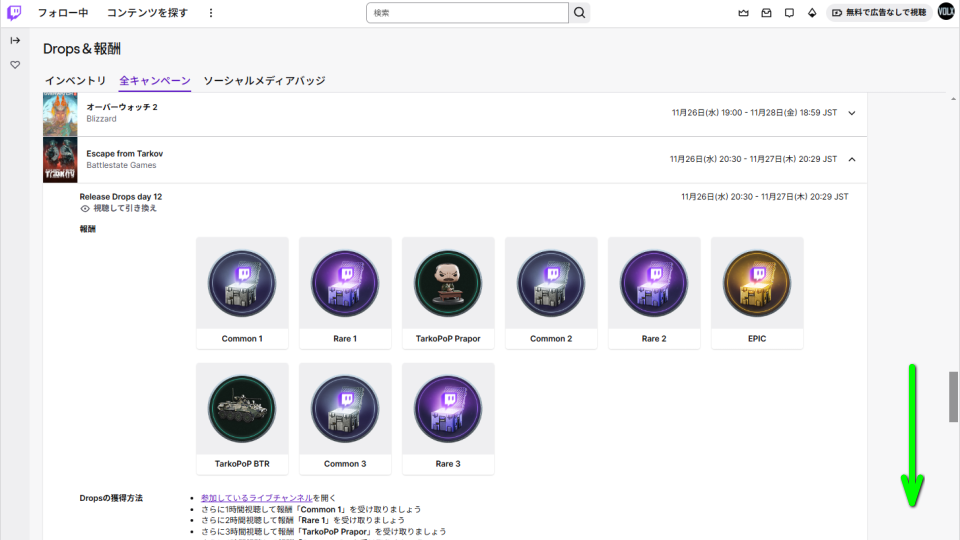Click the step mentioning 報酬「Common 1」

[x=311, y=509]
